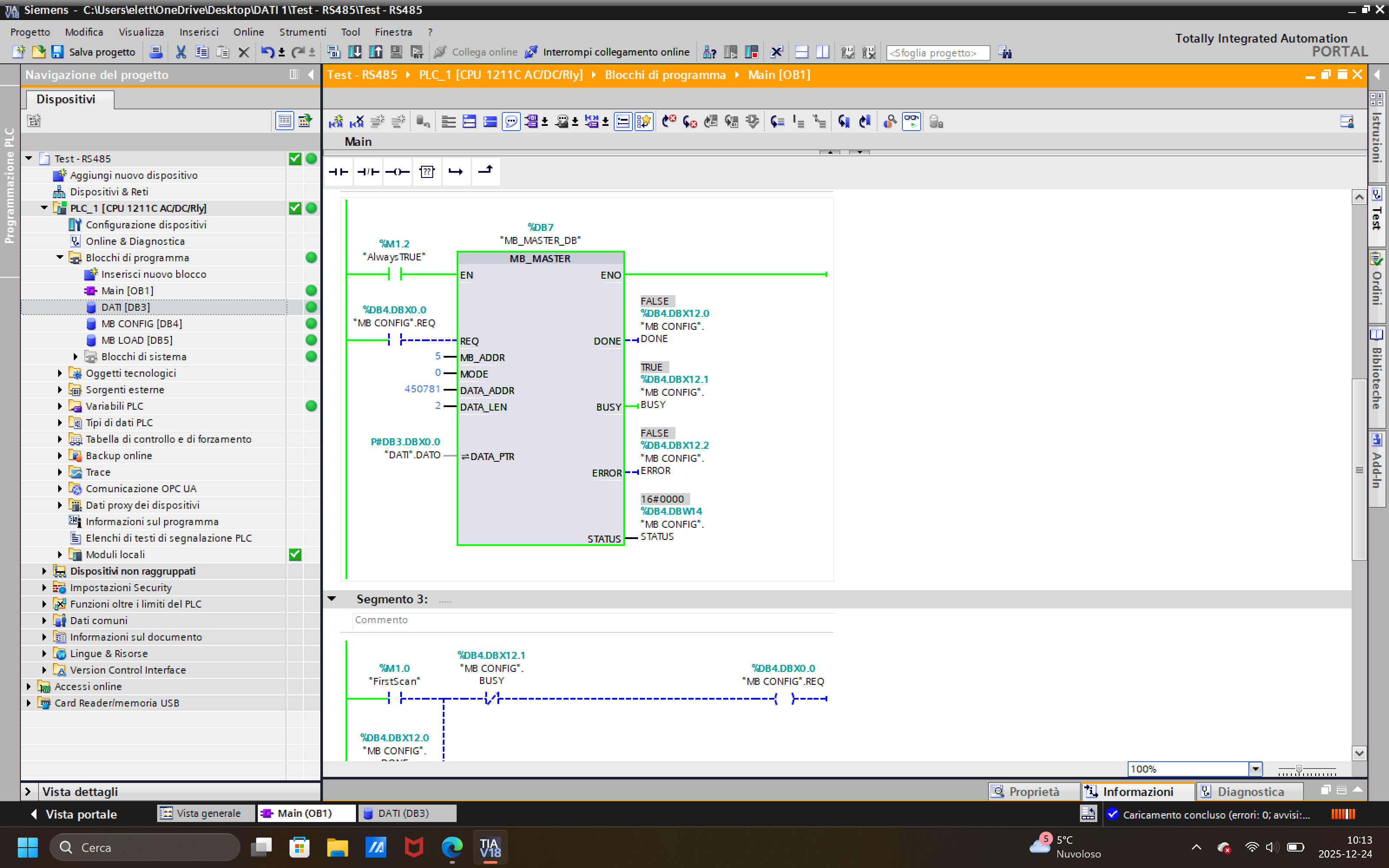Insert a normally closed contact

click(368, 172)
